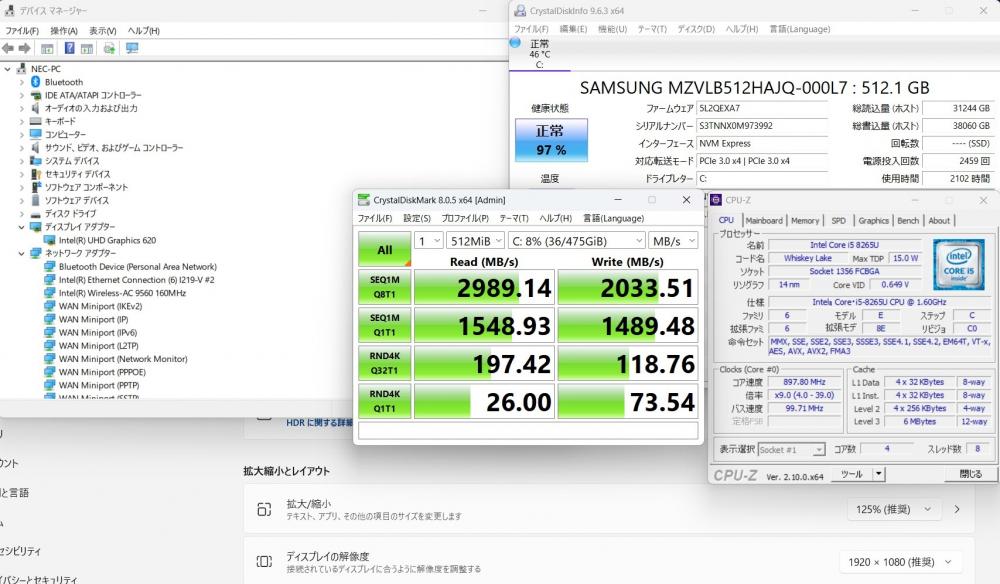The image size is (1000, 584).
Task: Click the display resolution icon in Settings
Action: tap(264, 562)
